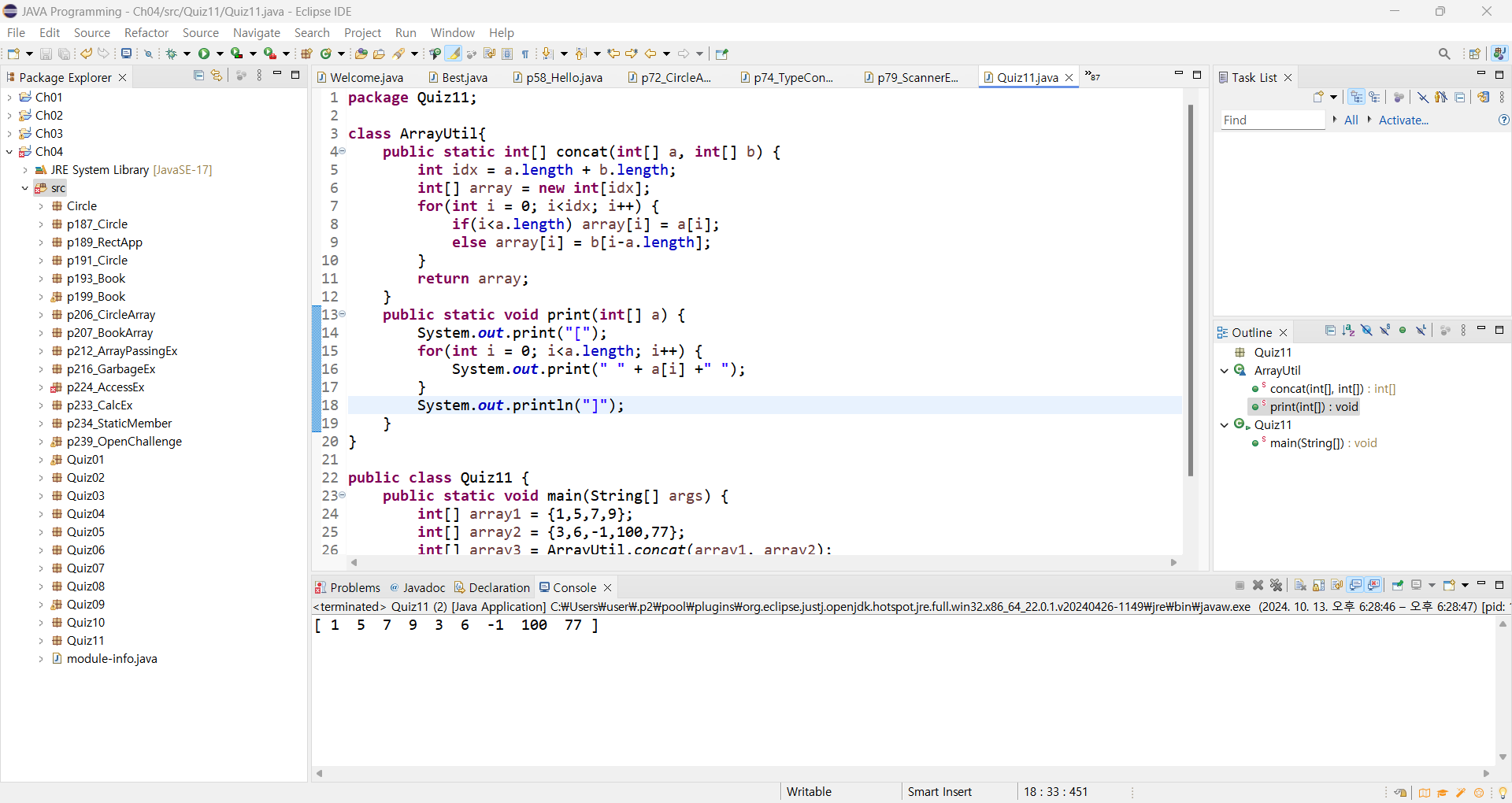This screenshot has width=1512, height=803.
Task: Open the Problems tab
Action: tap(347, 587)
